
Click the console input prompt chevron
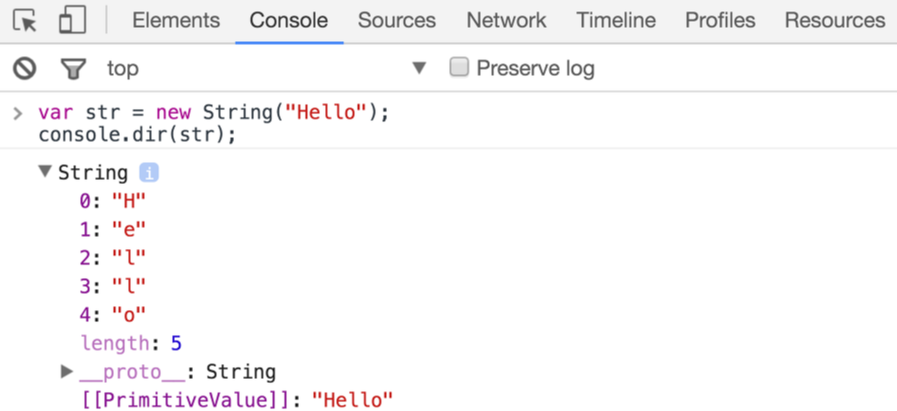coord(18,113)
